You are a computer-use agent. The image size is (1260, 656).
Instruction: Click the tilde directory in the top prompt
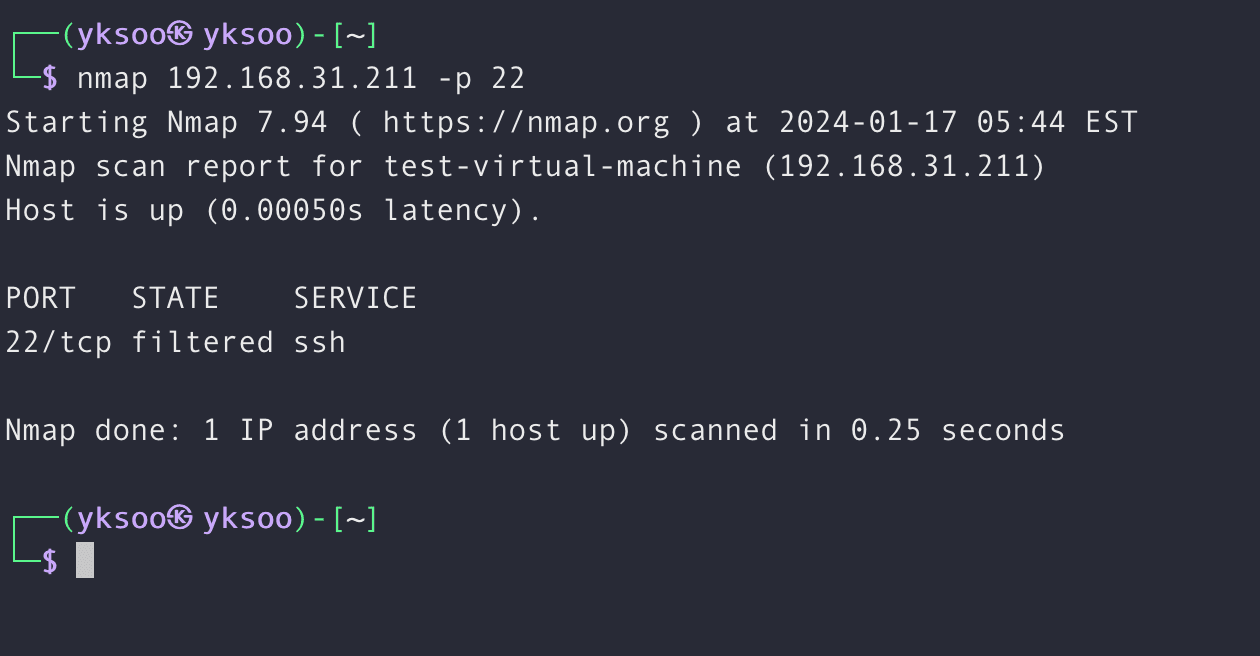click(355, 36)
